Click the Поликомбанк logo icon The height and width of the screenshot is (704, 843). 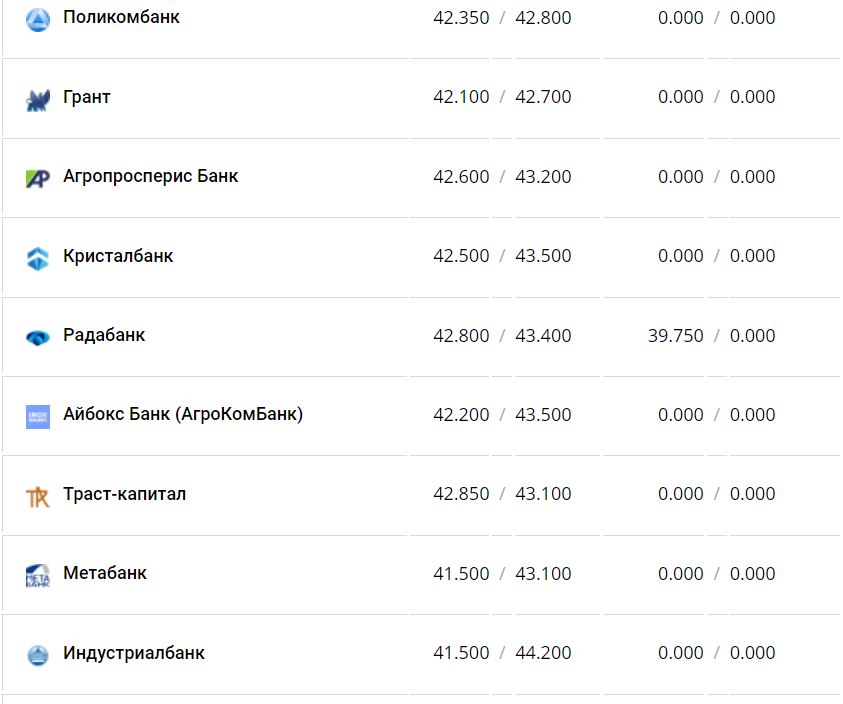[x=37, y=19]
